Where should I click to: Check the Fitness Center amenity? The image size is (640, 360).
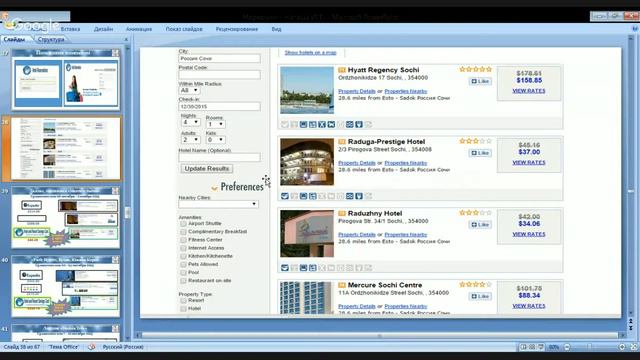click(183, 240)
